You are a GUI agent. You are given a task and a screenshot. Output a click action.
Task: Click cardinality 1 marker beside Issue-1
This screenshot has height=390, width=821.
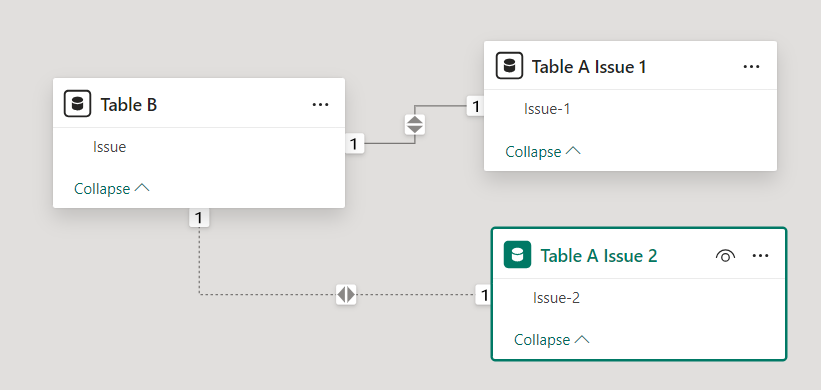[475, 106]
